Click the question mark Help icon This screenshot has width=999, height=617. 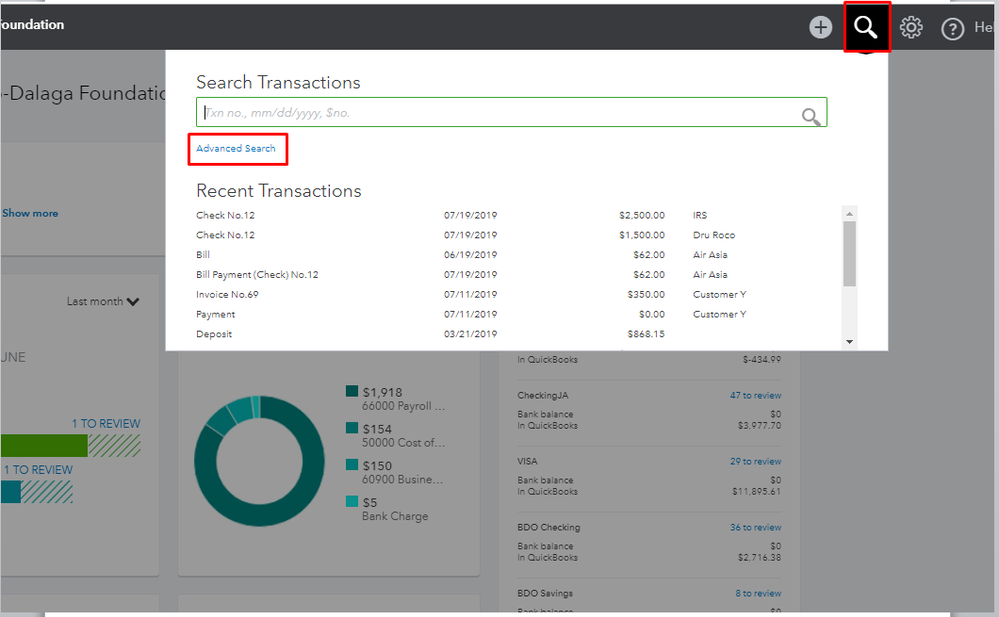coord(952,29)
